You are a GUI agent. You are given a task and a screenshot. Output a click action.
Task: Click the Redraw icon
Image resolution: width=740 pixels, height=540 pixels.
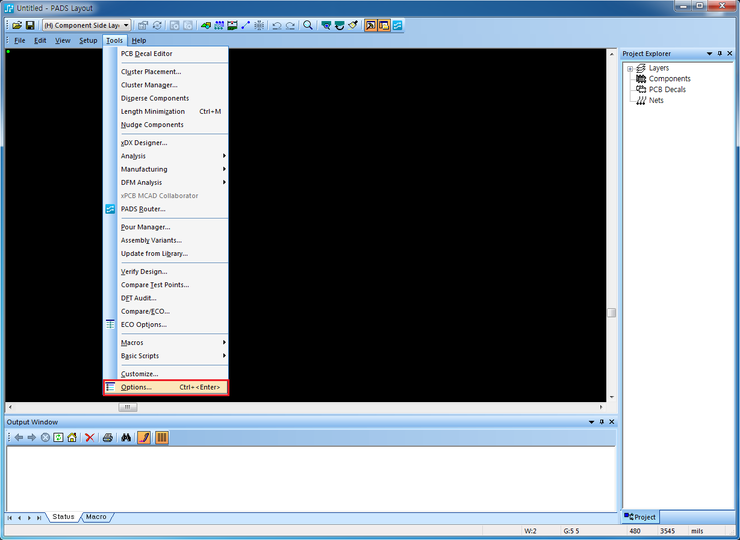[x=339, y=25]
